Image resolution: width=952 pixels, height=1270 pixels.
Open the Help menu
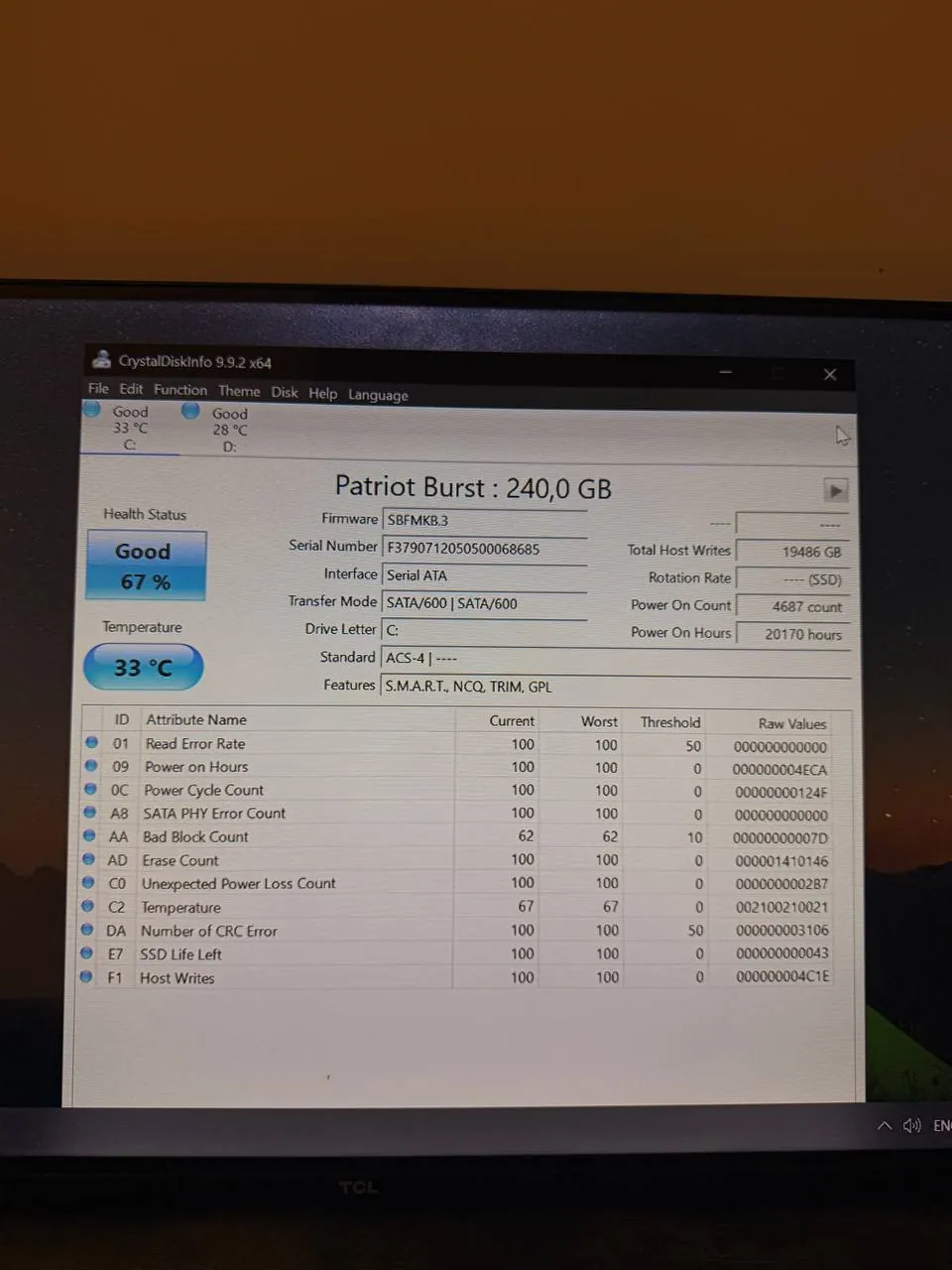point(322,393)
